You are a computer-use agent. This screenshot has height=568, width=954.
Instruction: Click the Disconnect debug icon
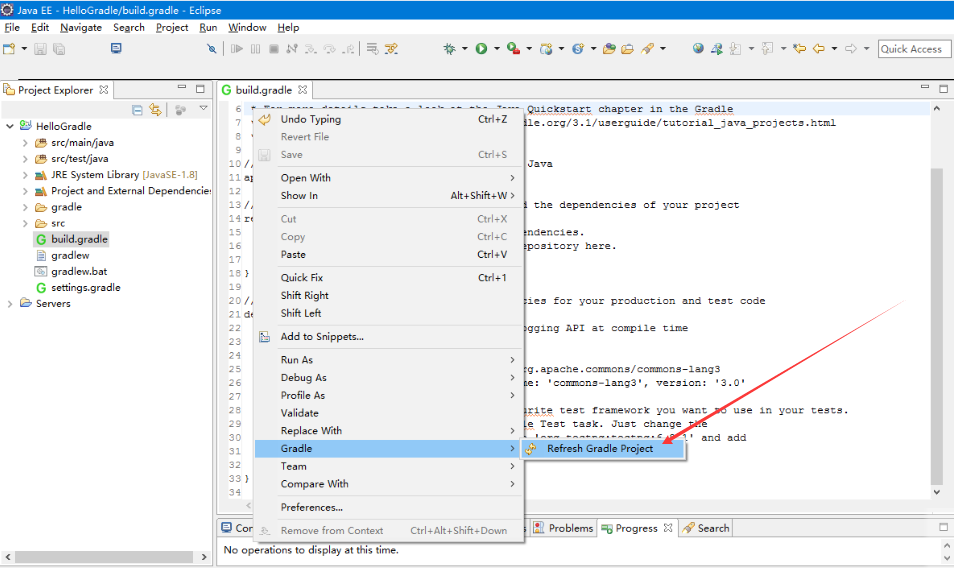tap(292, 49)
